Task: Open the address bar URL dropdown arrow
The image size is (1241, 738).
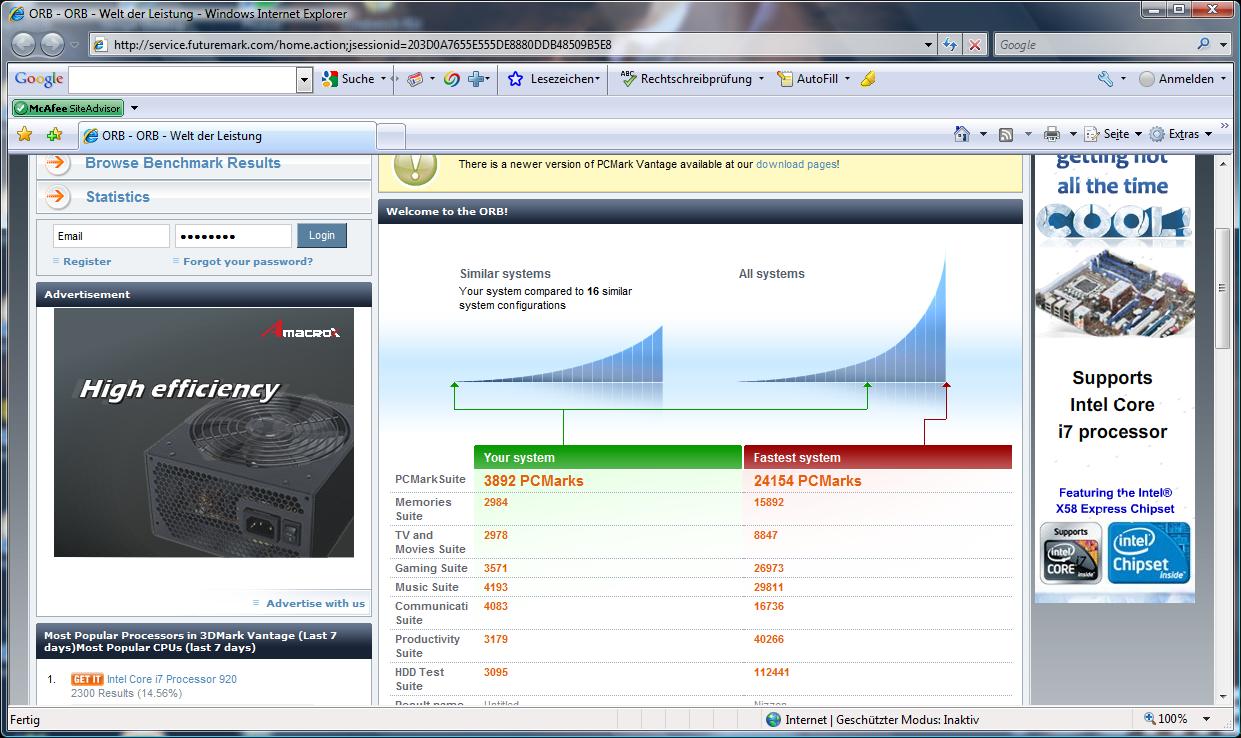Action: pos(929,45)
